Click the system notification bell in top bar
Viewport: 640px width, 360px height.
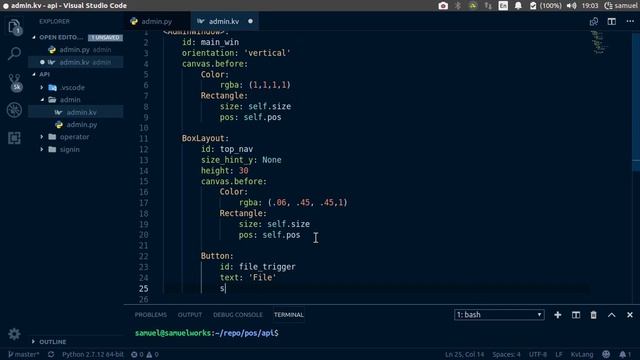pos(518,6)
